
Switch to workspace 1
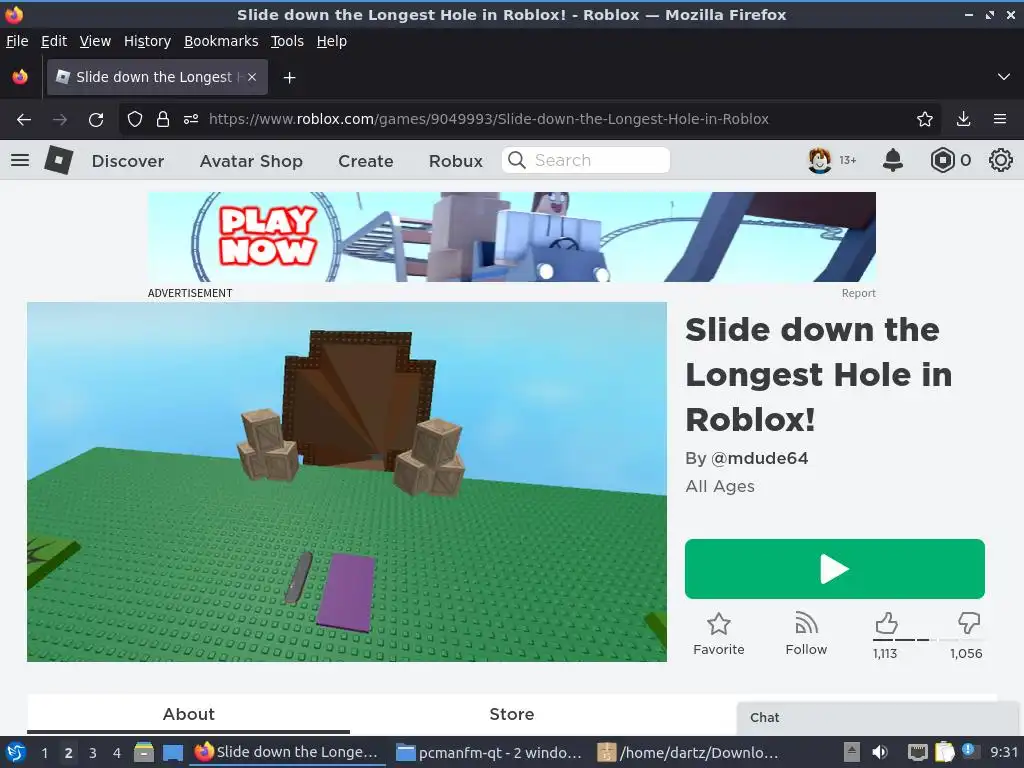44,753
